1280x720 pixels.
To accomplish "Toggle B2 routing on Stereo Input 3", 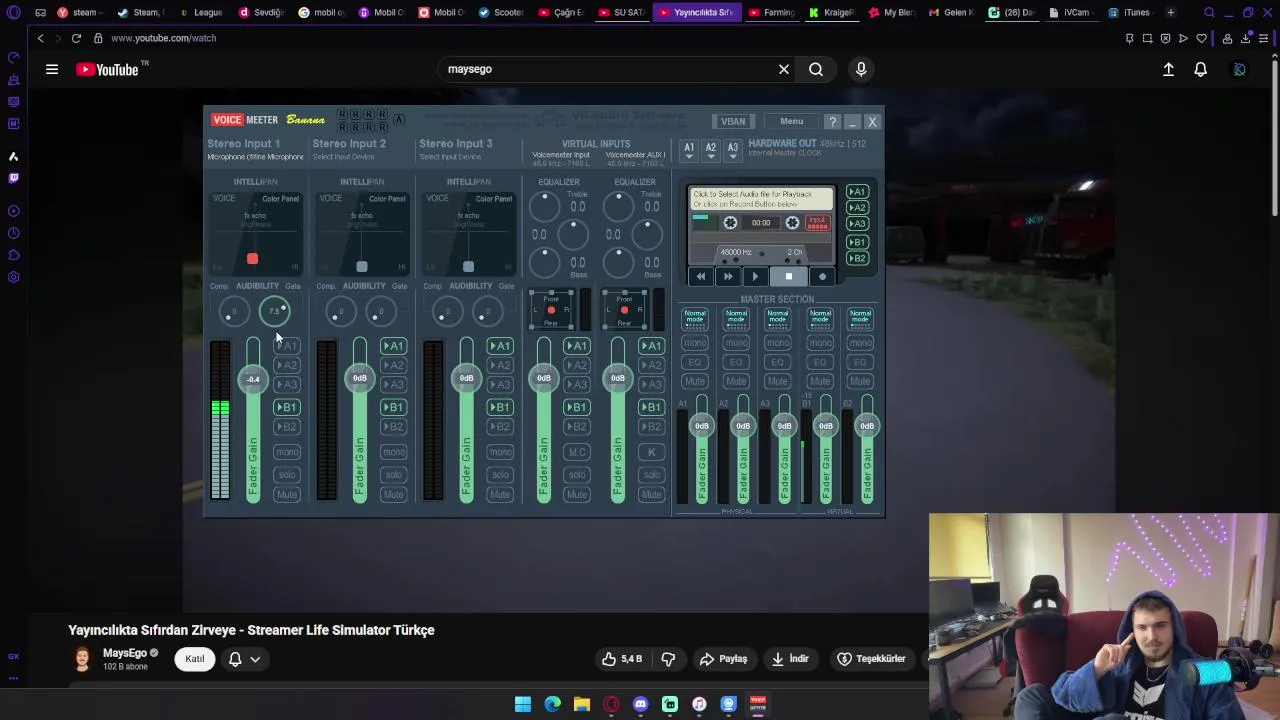I will tap(500, 427).
